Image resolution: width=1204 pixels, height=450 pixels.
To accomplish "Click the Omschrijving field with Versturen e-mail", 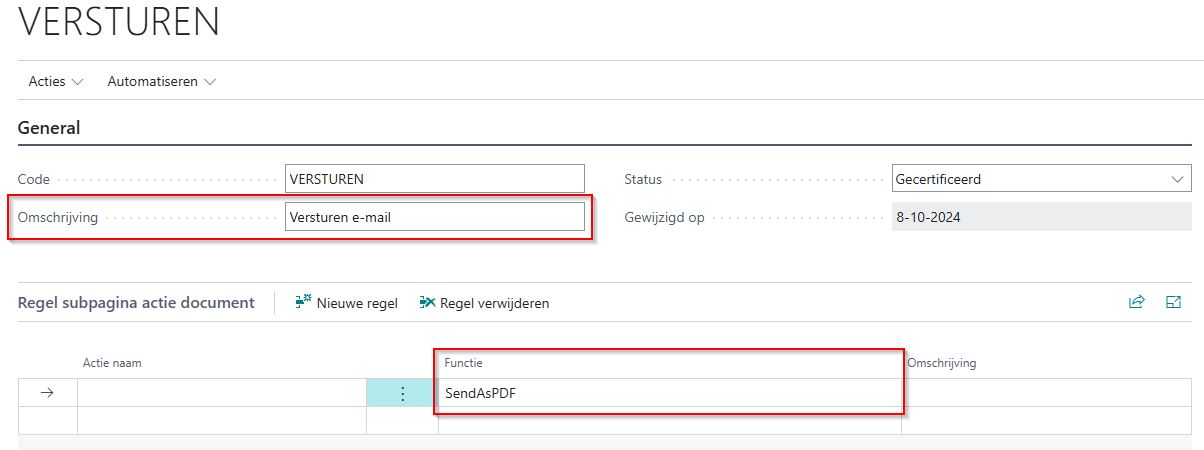I will click(x=434, y=217).
